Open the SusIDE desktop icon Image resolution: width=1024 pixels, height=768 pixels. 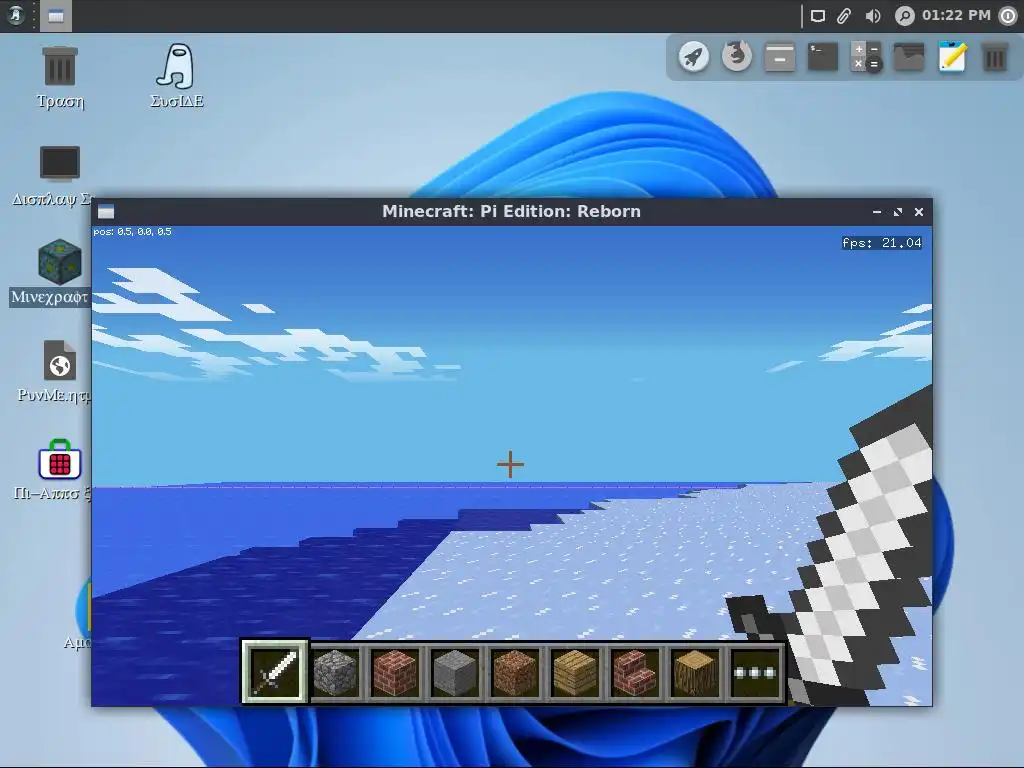[176, 75]
